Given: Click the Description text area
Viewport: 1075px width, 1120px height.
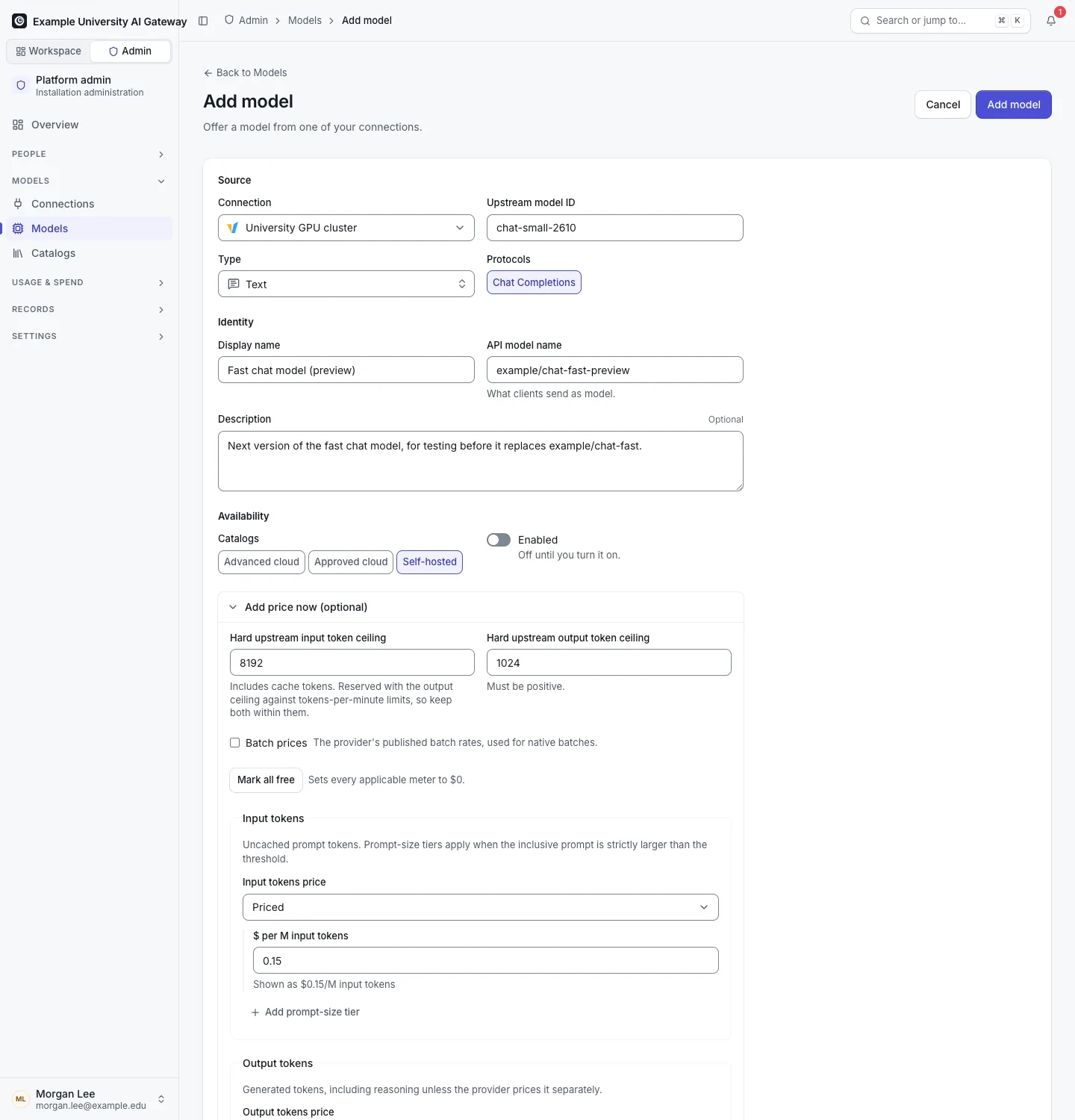Looking at the screenshot, I should 481,461.
